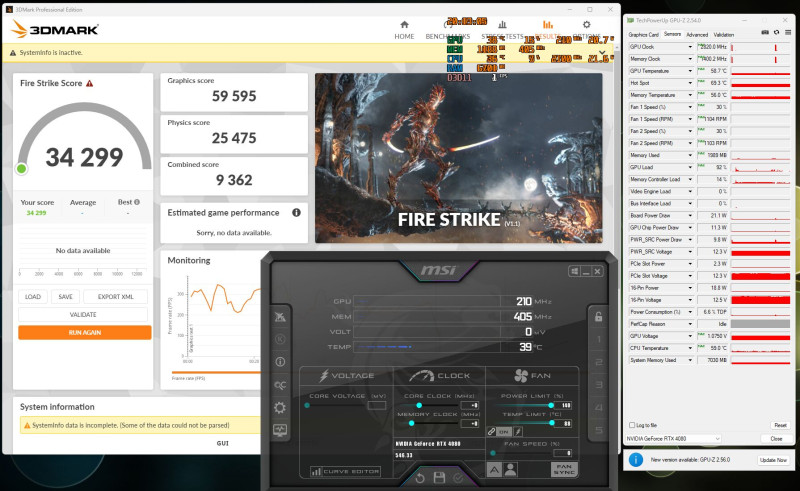Click the Fire Strike Score warning triangle
This screenshot has width=800, height=491.
(x=90, y=83)
